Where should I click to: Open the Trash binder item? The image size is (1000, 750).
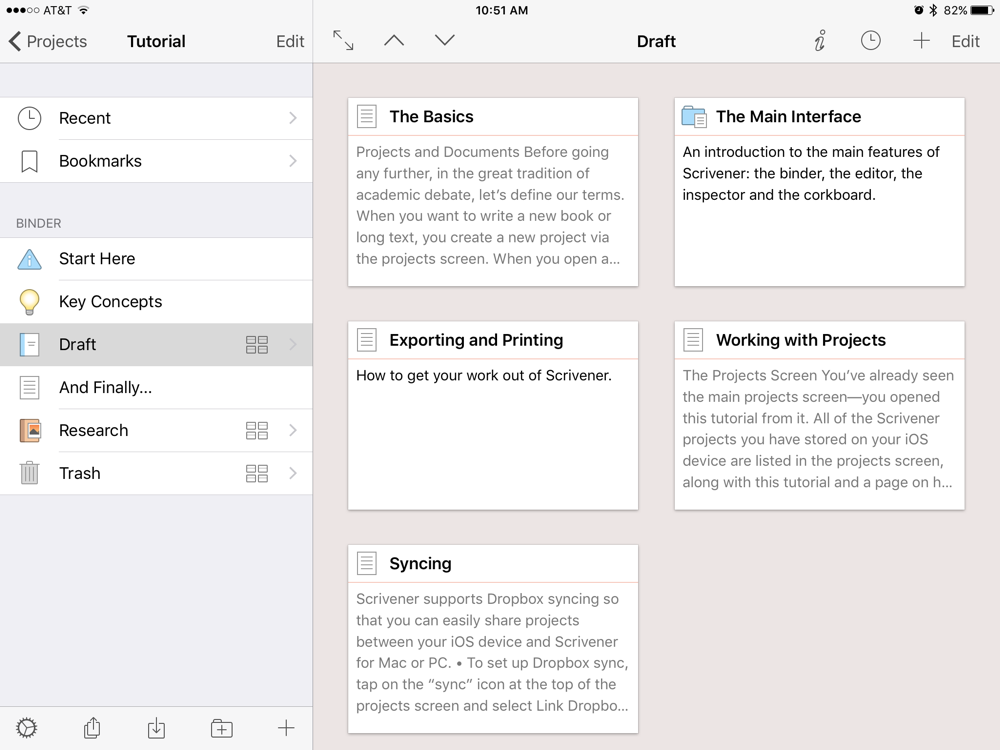[x=156, y=473]
